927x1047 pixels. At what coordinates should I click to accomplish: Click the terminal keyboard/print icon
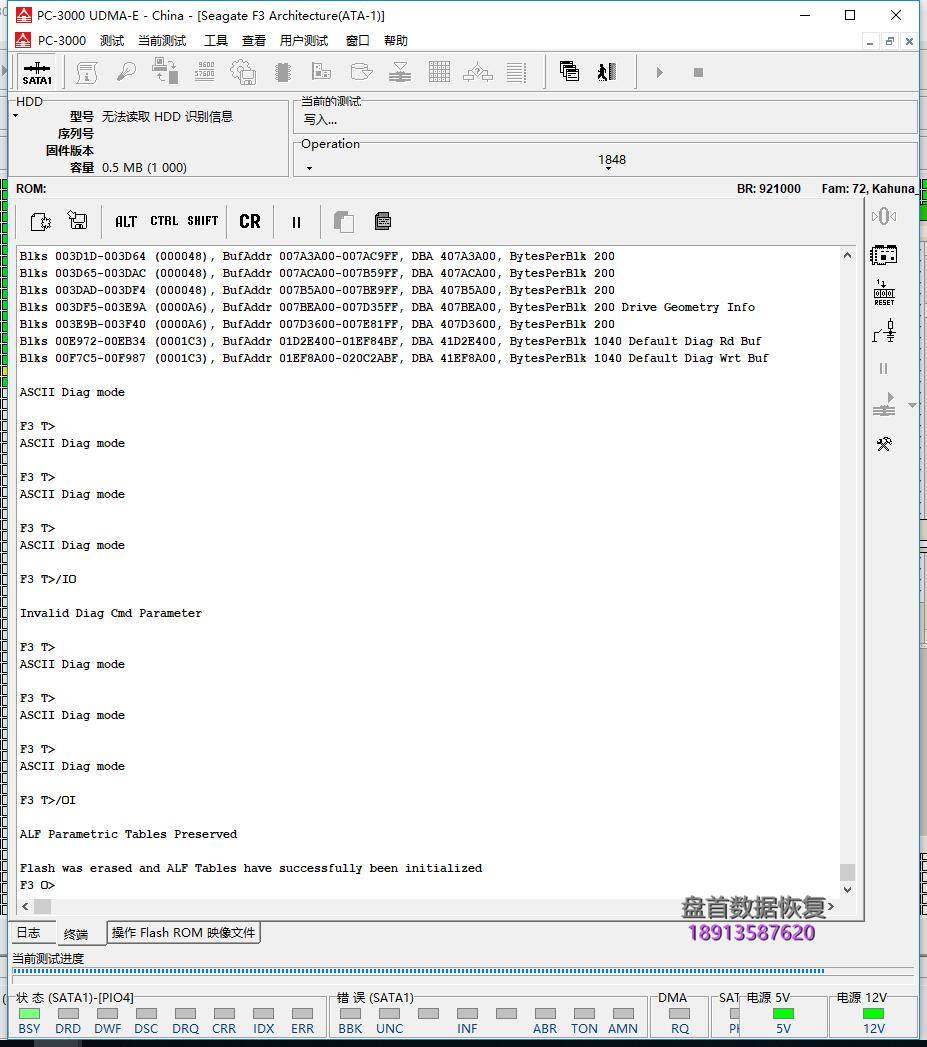(x=383, y=221)
